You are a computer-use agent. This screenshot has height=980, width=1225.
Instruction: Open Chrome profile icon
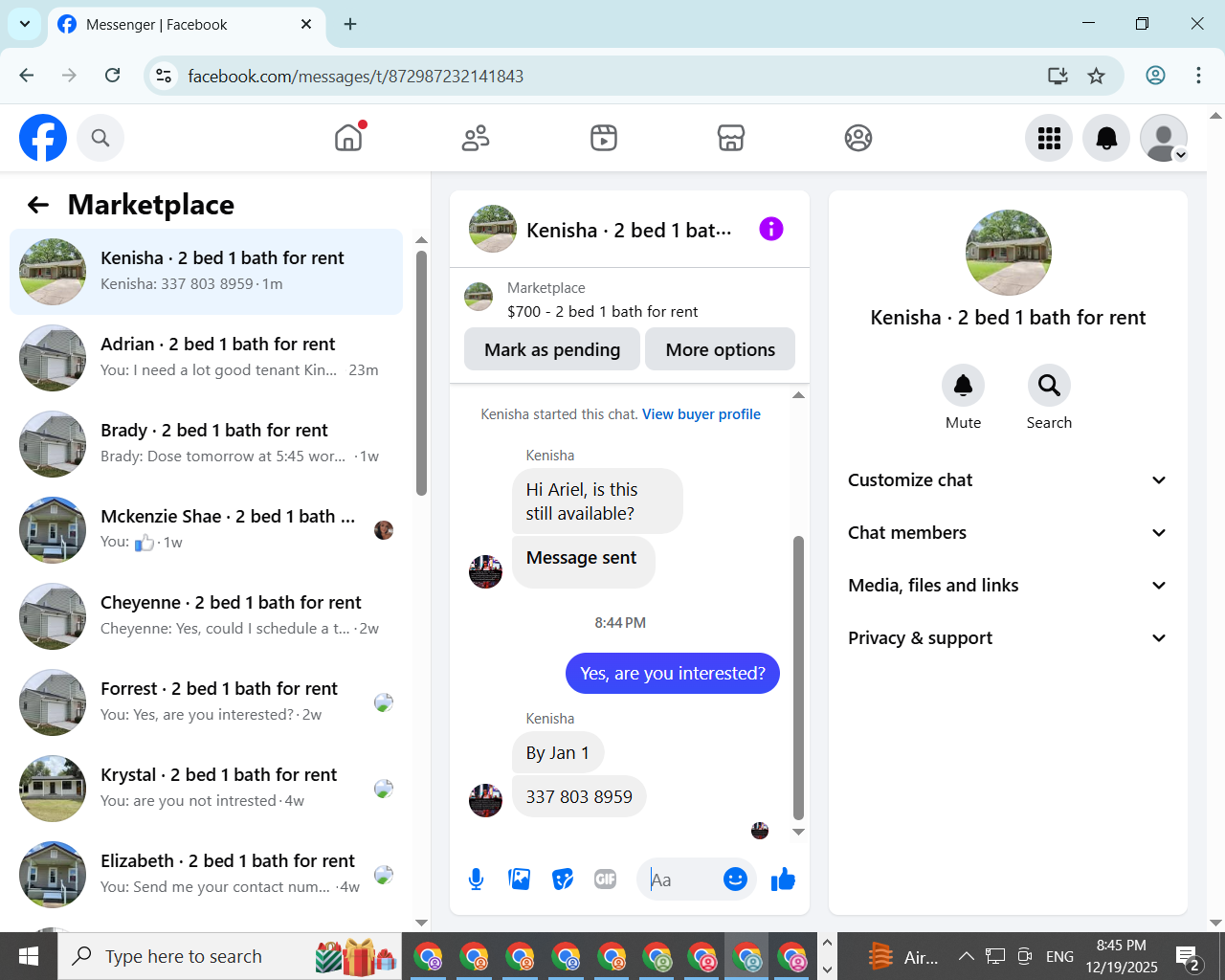(1155, 76)
